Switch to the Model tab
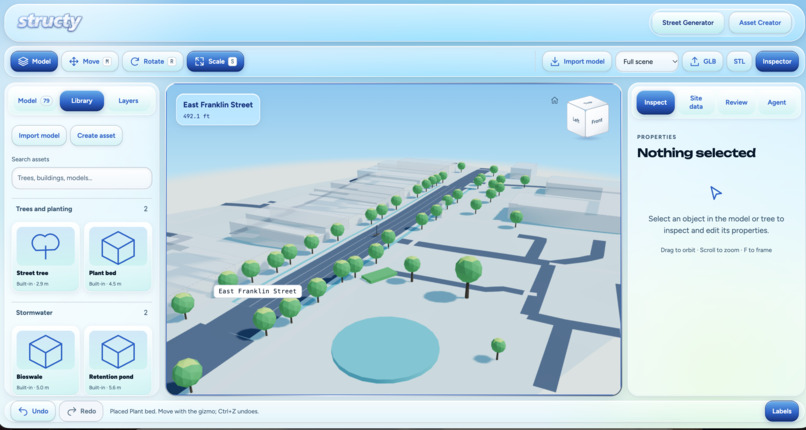Image resolution: width=806 pixels, height=430 pixels. click(x=34, y=101)
